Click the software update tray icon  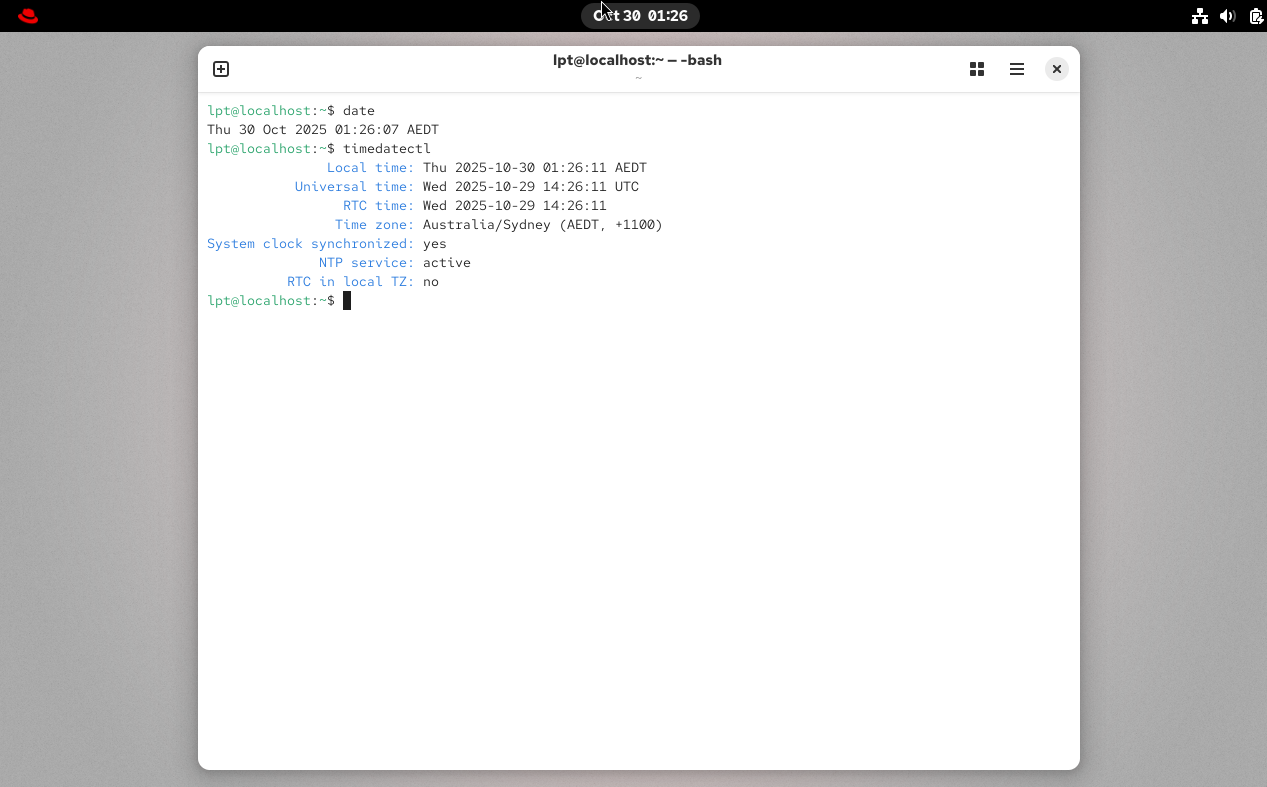pos(1255,16)
